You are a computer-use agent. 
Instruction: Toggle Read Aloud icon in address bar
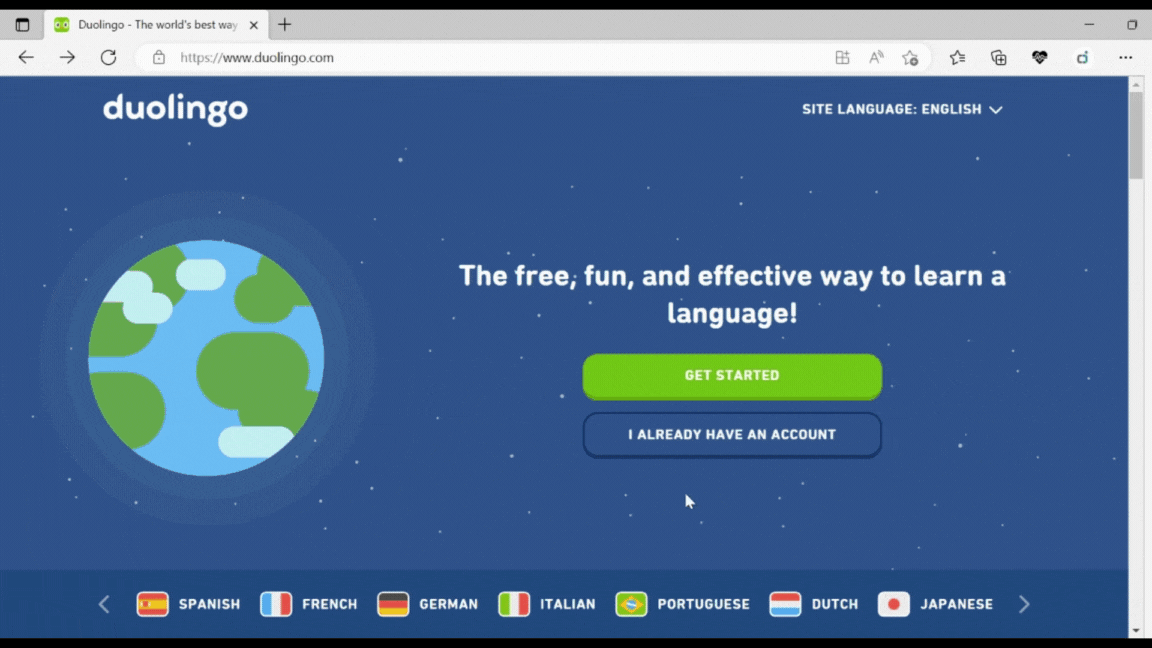coord(876,58)
